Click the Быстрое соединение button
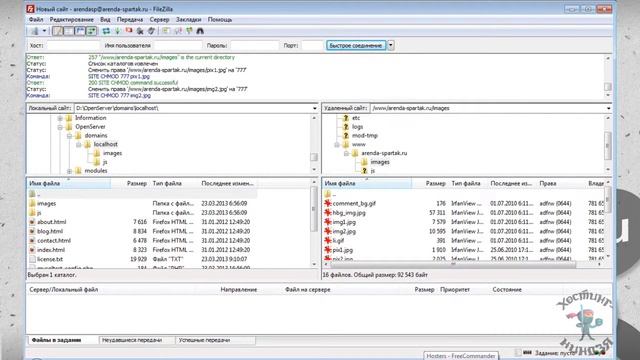This screenshot has width=640, height=360. [x=356, y=45]
